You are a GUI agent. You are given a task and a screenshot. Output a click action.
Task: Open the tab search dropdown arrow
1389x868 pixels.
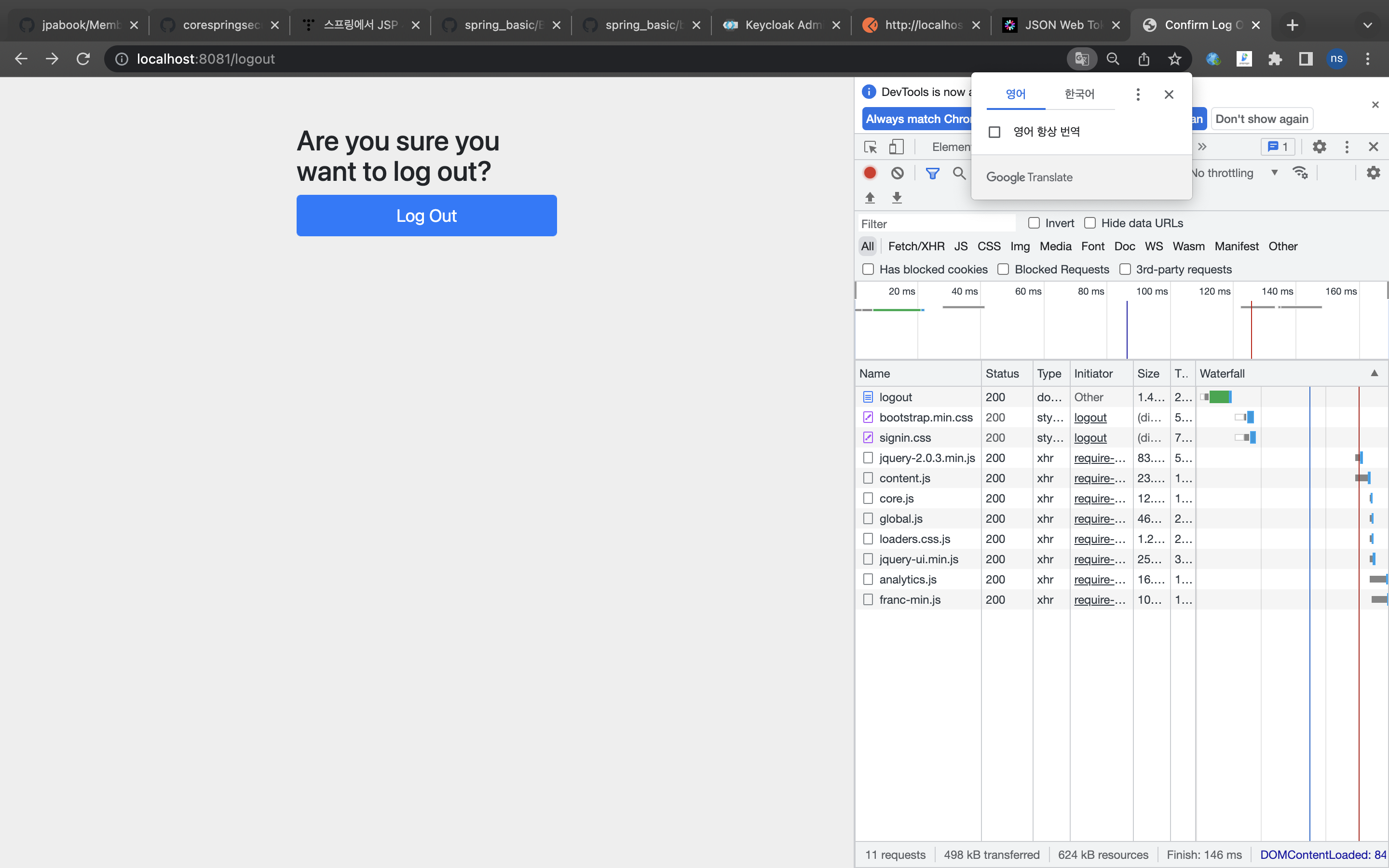pyautogui.click(x=1368, y=25)
